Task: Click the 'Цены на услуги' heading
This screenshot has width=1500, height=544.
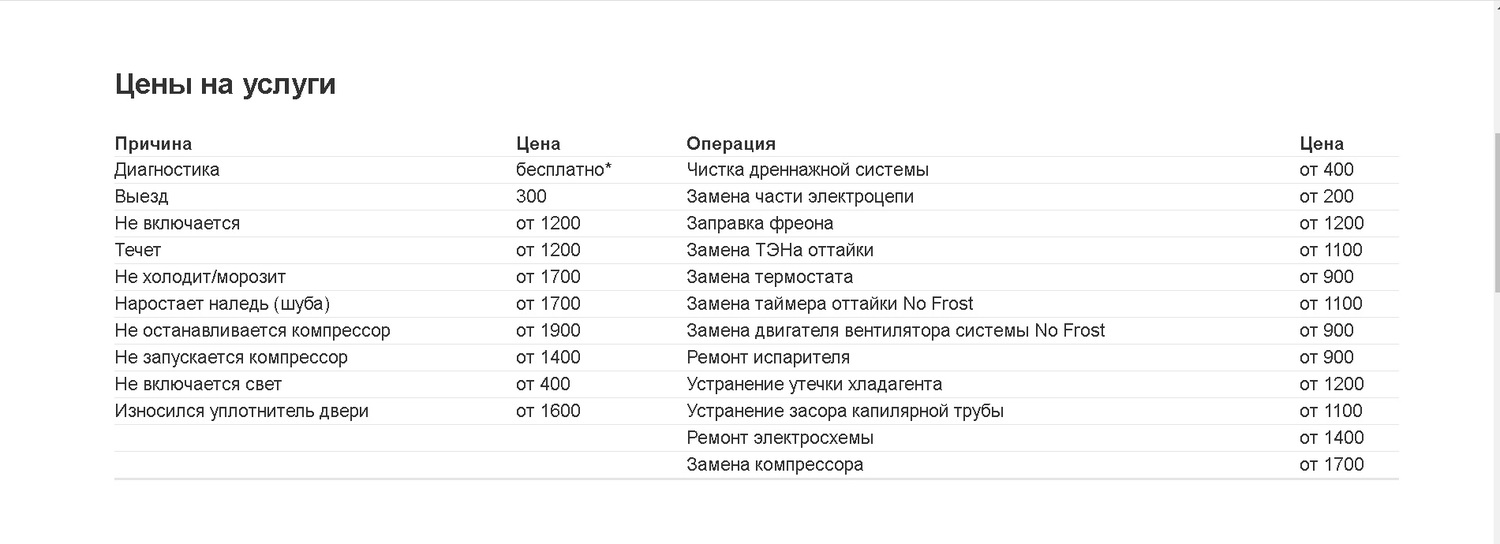Action: coord(225,85)
